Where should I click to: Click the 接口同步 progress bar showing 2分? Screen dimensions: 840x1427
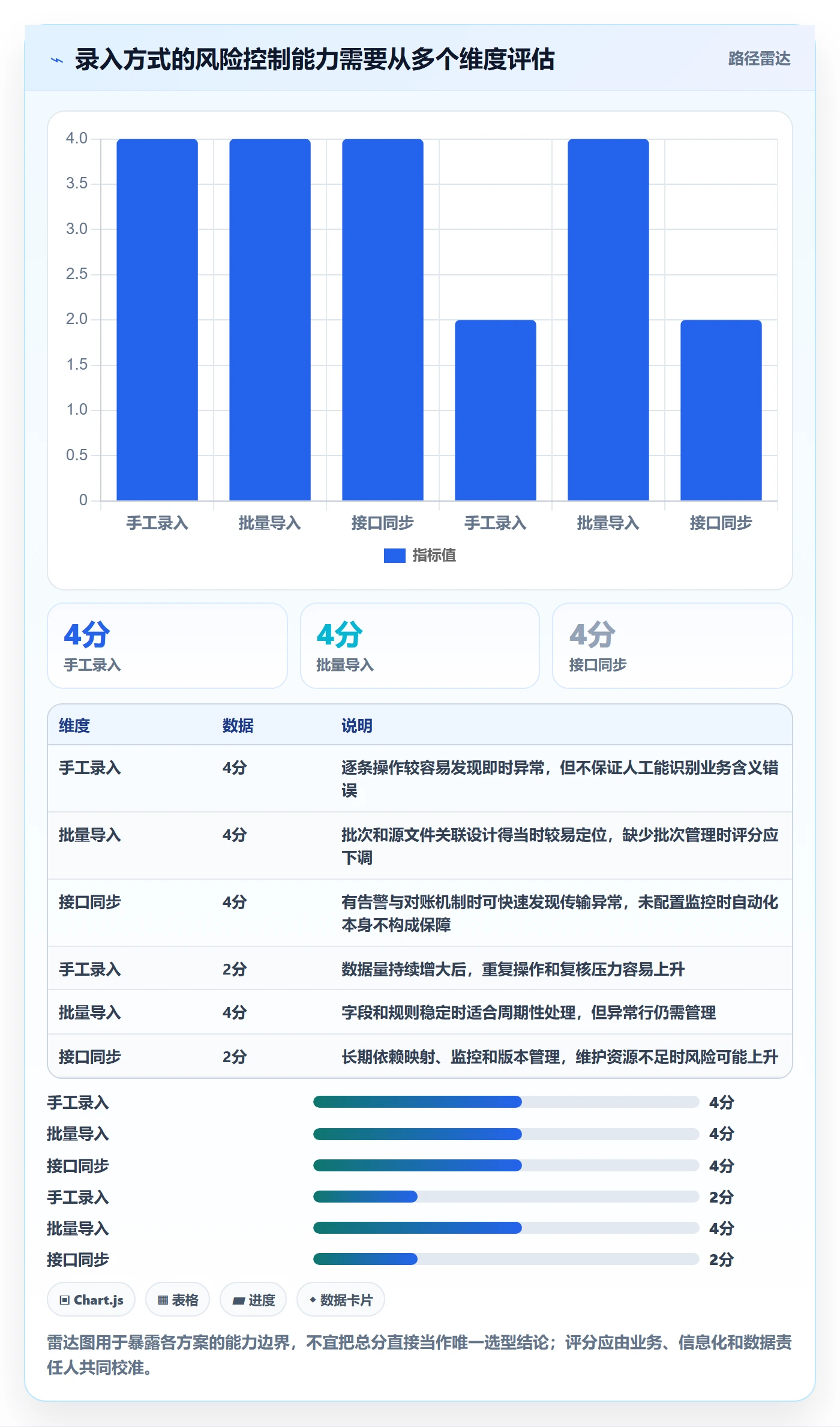coord(506,1259)
